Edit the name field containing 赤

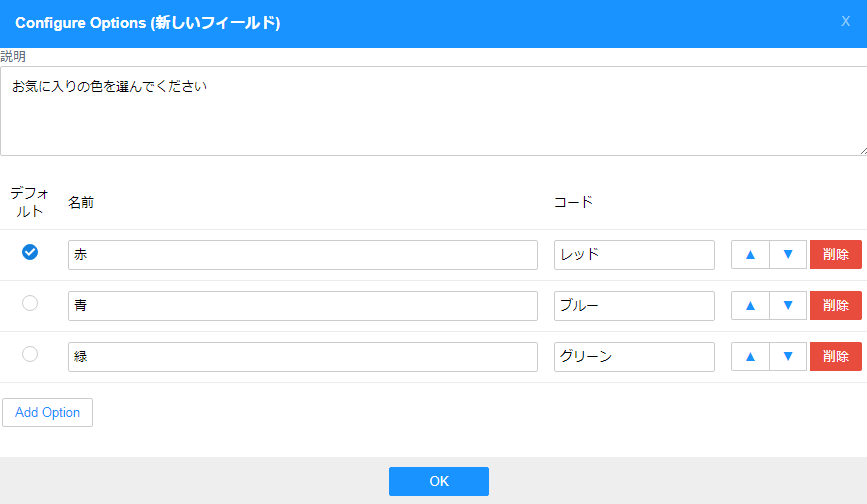pos(303,255)
